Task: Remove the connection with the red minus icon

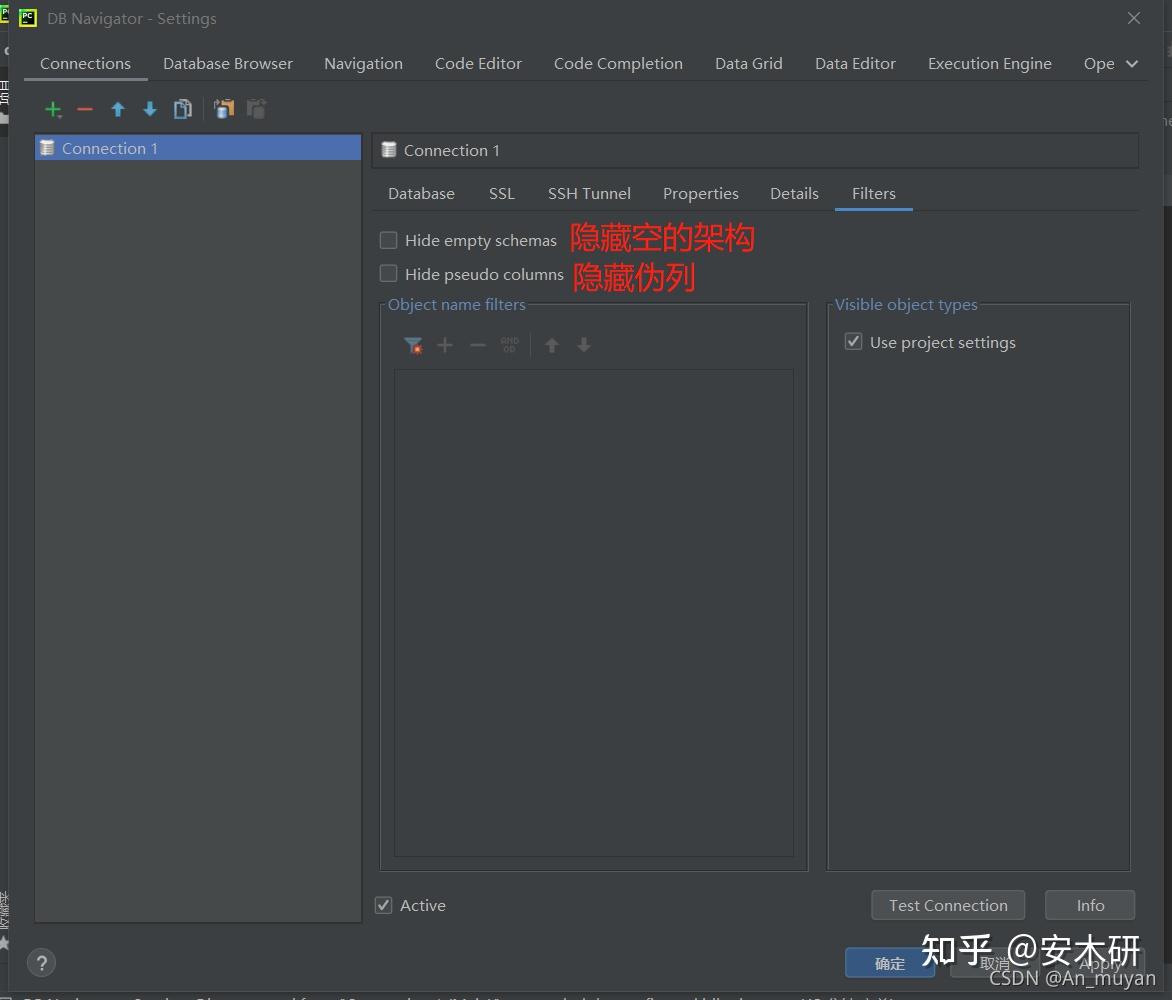Action: pos(85,110)
